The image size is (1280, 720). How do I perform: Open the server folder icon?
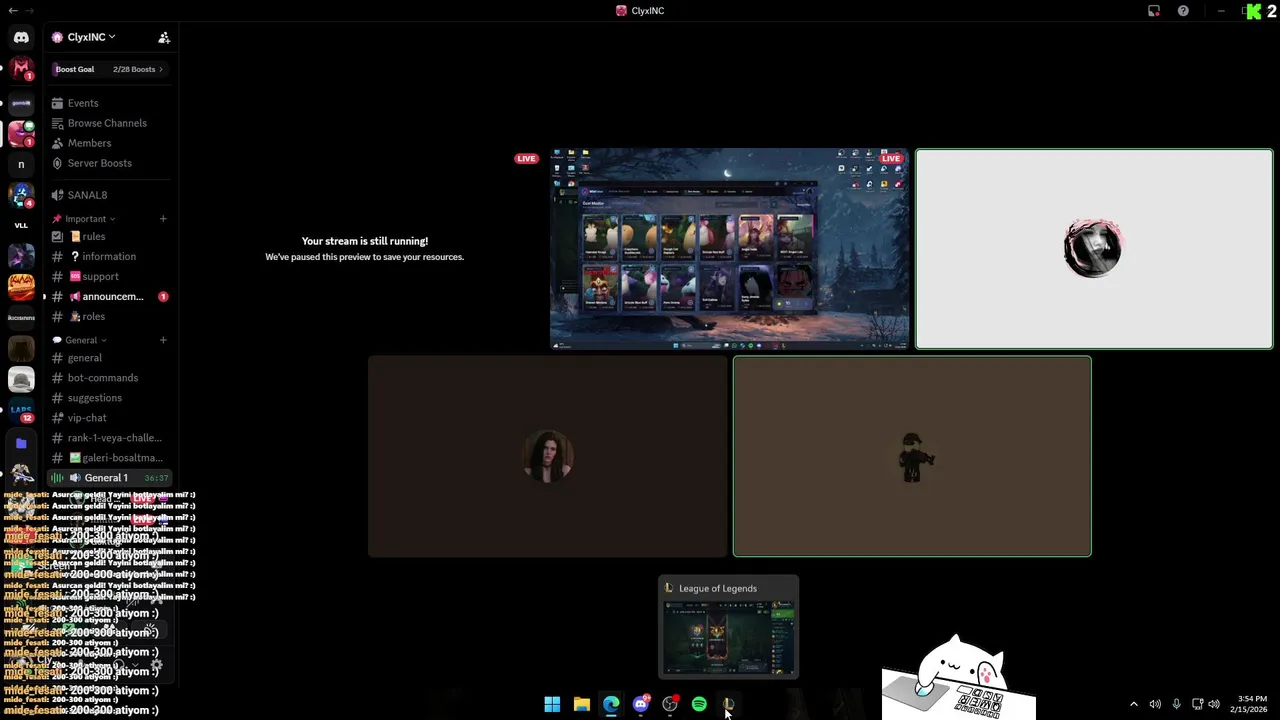tap(21, 443)
